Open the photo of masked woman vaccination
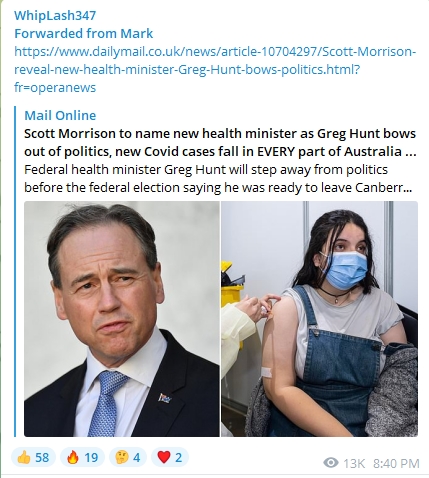 tap(319, 319)
